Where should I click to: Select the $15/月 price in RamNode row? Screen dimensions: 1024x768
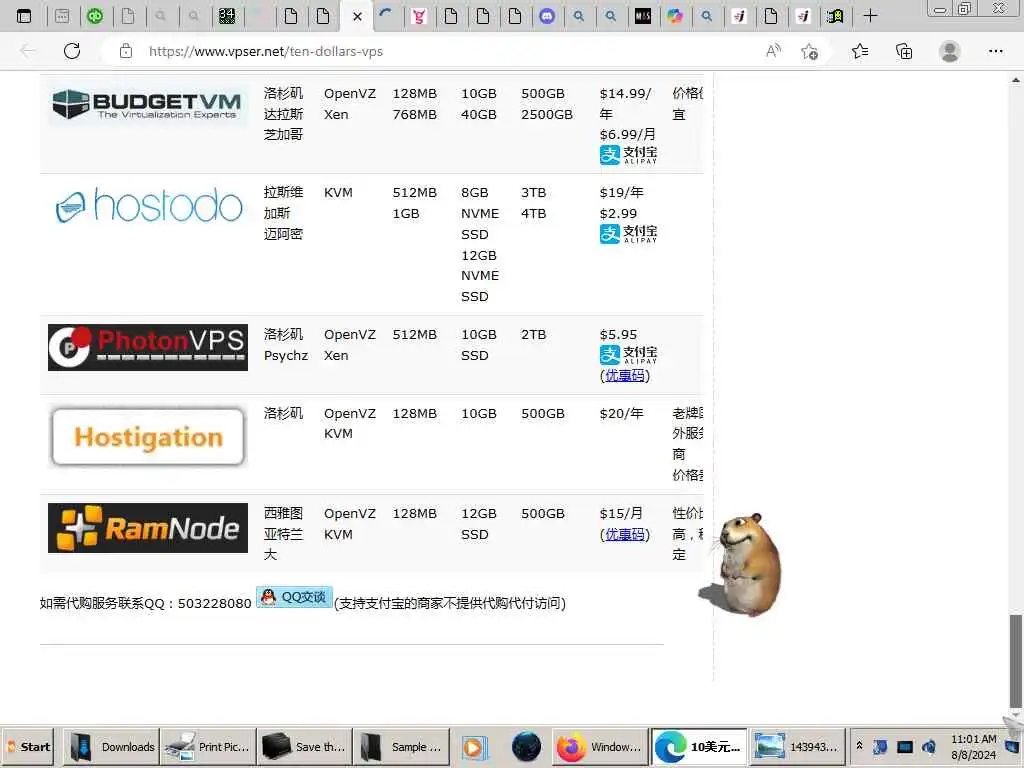621,513
